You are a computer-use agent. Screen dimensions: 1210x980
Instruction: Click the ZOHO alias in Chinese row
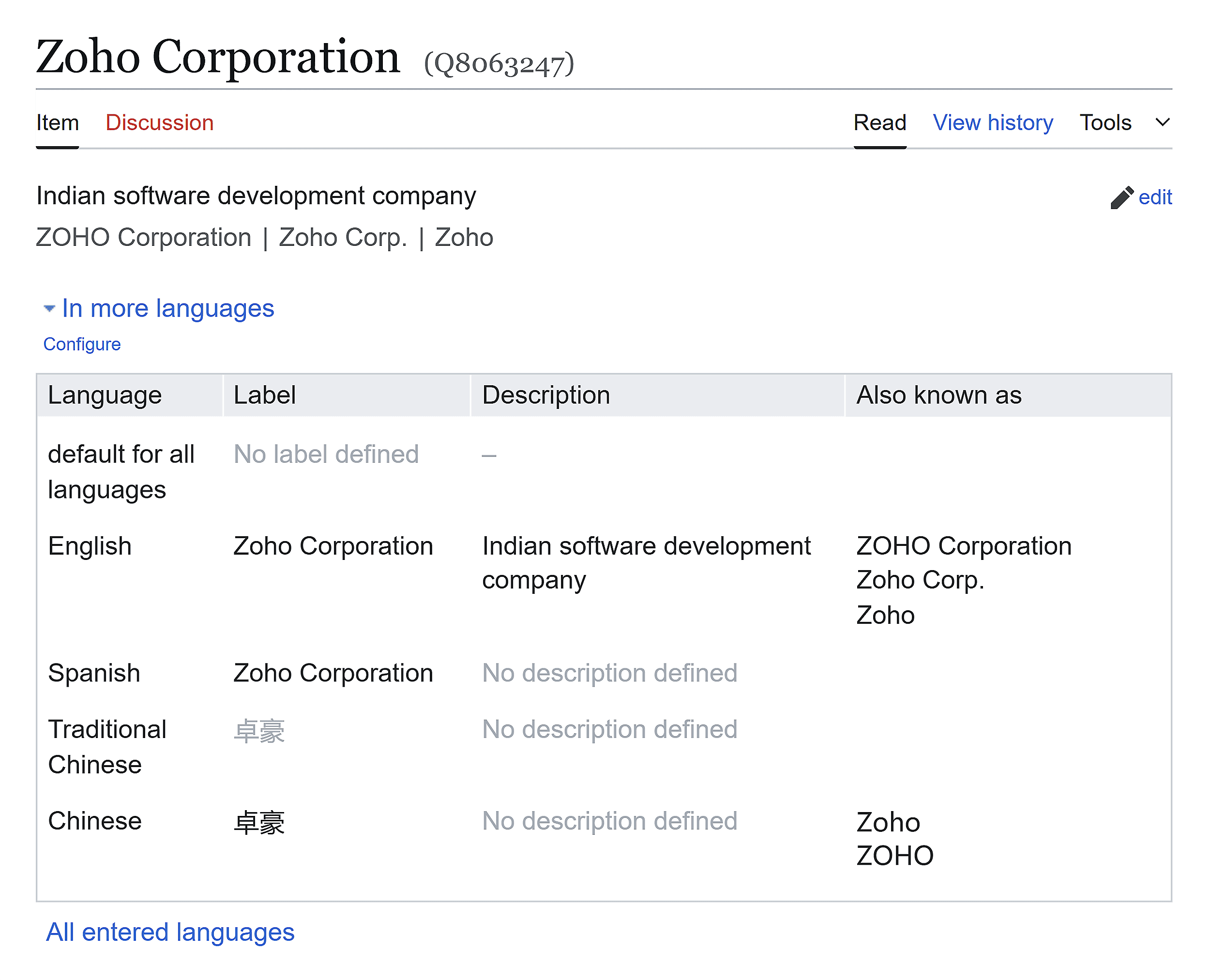pos(895,857)
